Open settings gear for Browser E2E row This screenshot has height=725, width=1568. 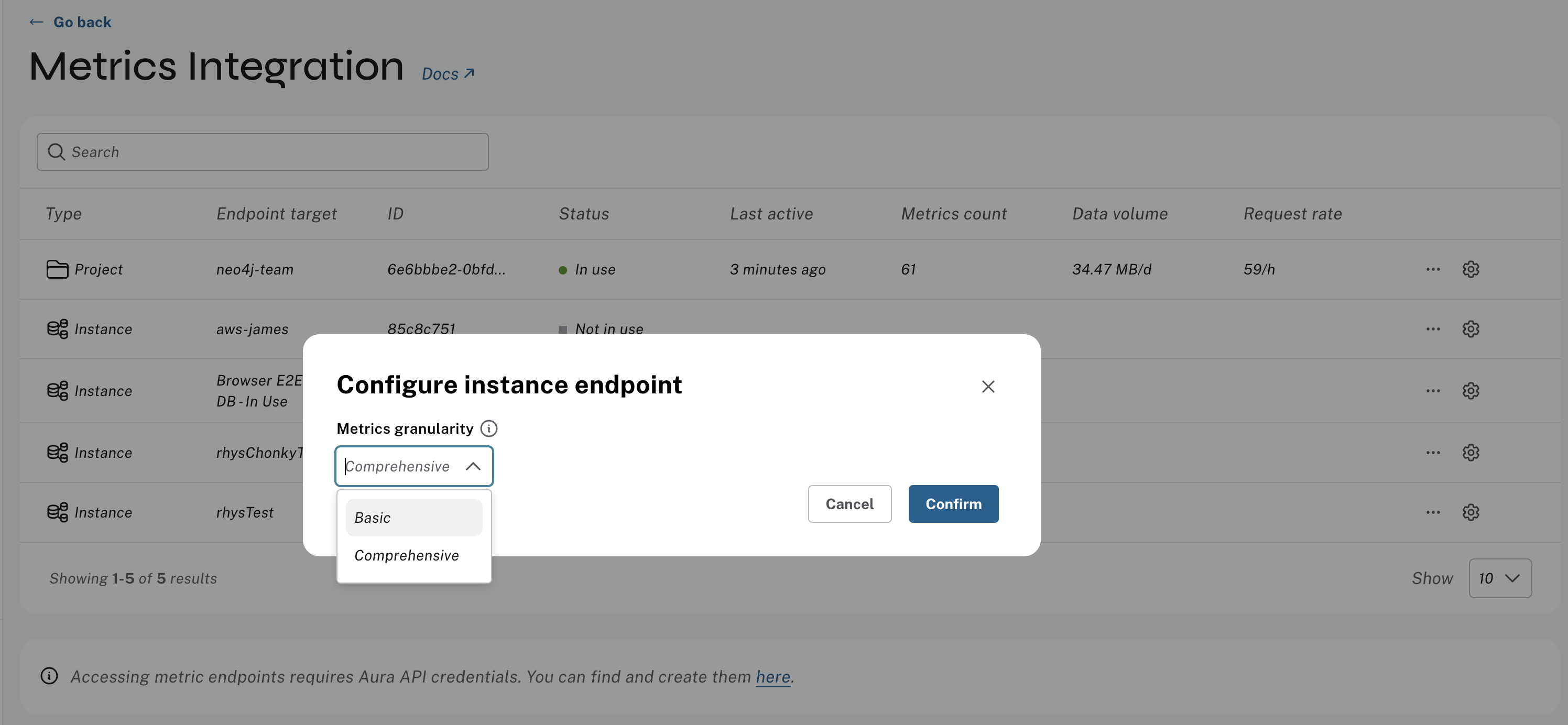click(1471, 390)
